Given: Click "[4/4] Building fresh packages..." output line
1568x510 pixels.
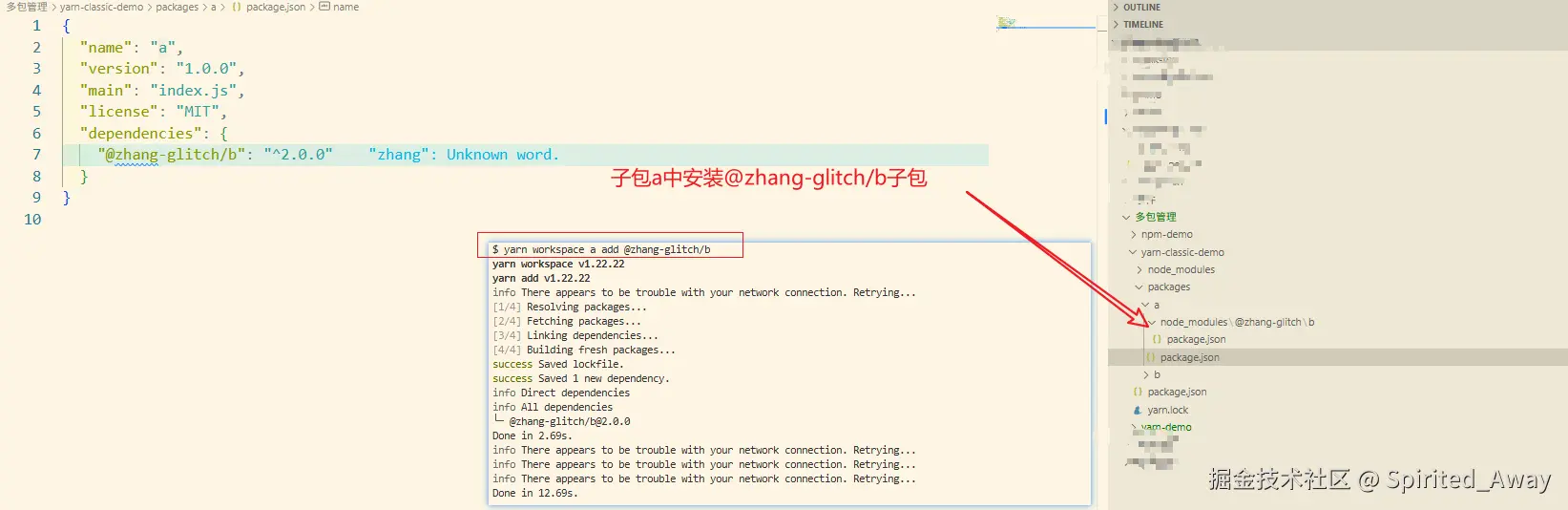Looking at the screenshot, I should tap(583, 350).
